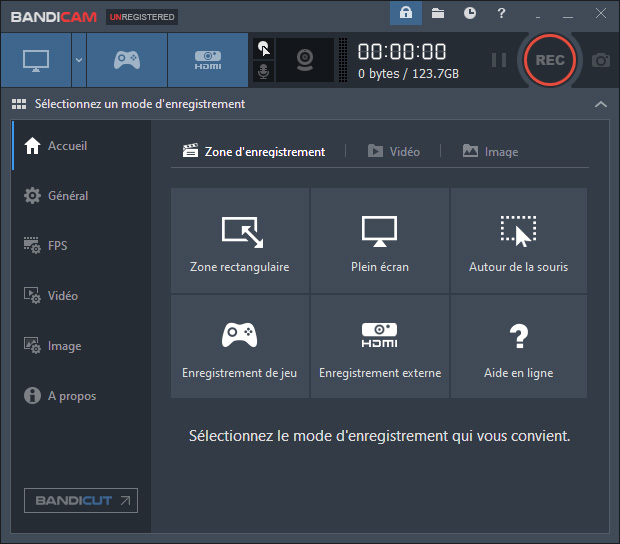Switch to the Image top tab
620x544 pixels.
click(x=490, y=151)
